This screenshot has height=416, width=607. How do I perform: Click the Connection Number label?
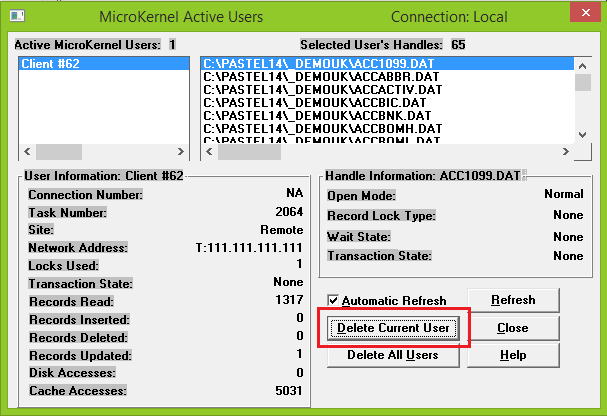[x=86, y=195]
